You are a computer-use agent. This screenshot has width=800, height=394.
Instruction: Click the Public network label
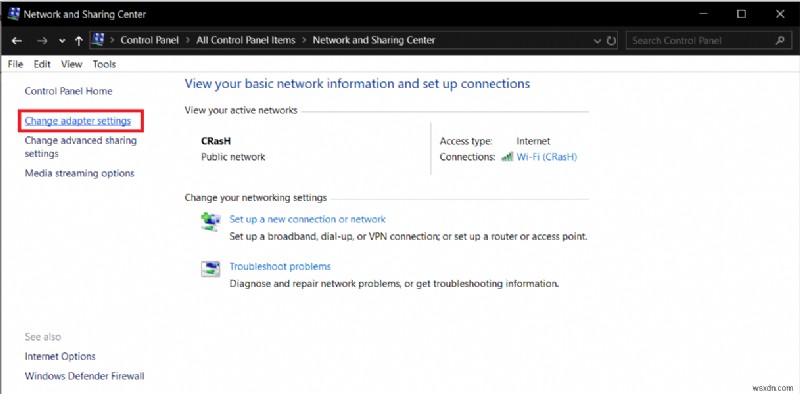tap(233, 157)
